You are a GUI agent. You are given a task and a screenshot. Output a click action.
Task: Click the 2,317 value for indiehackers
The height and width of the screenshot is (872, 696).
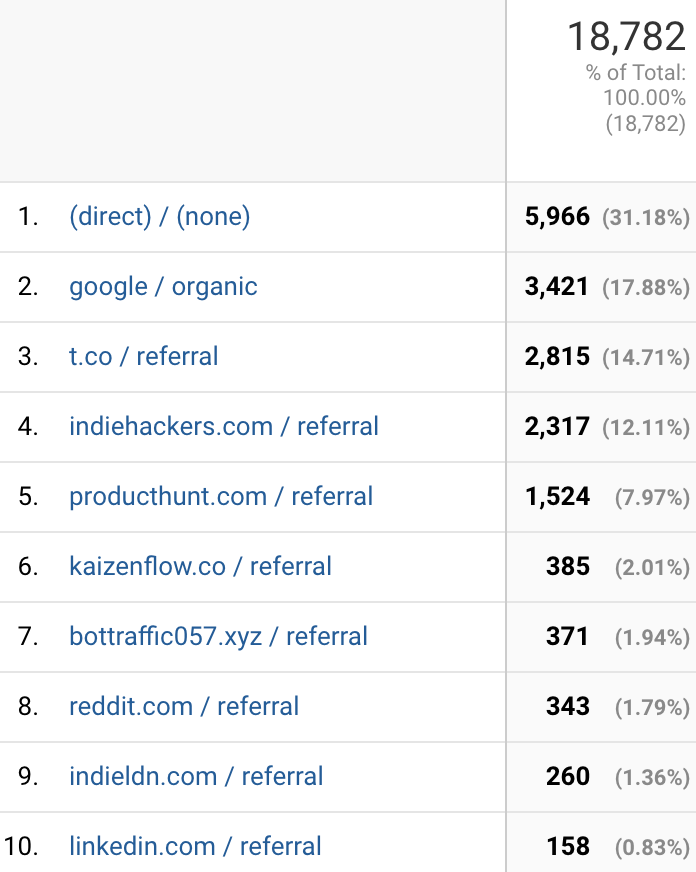557,427
